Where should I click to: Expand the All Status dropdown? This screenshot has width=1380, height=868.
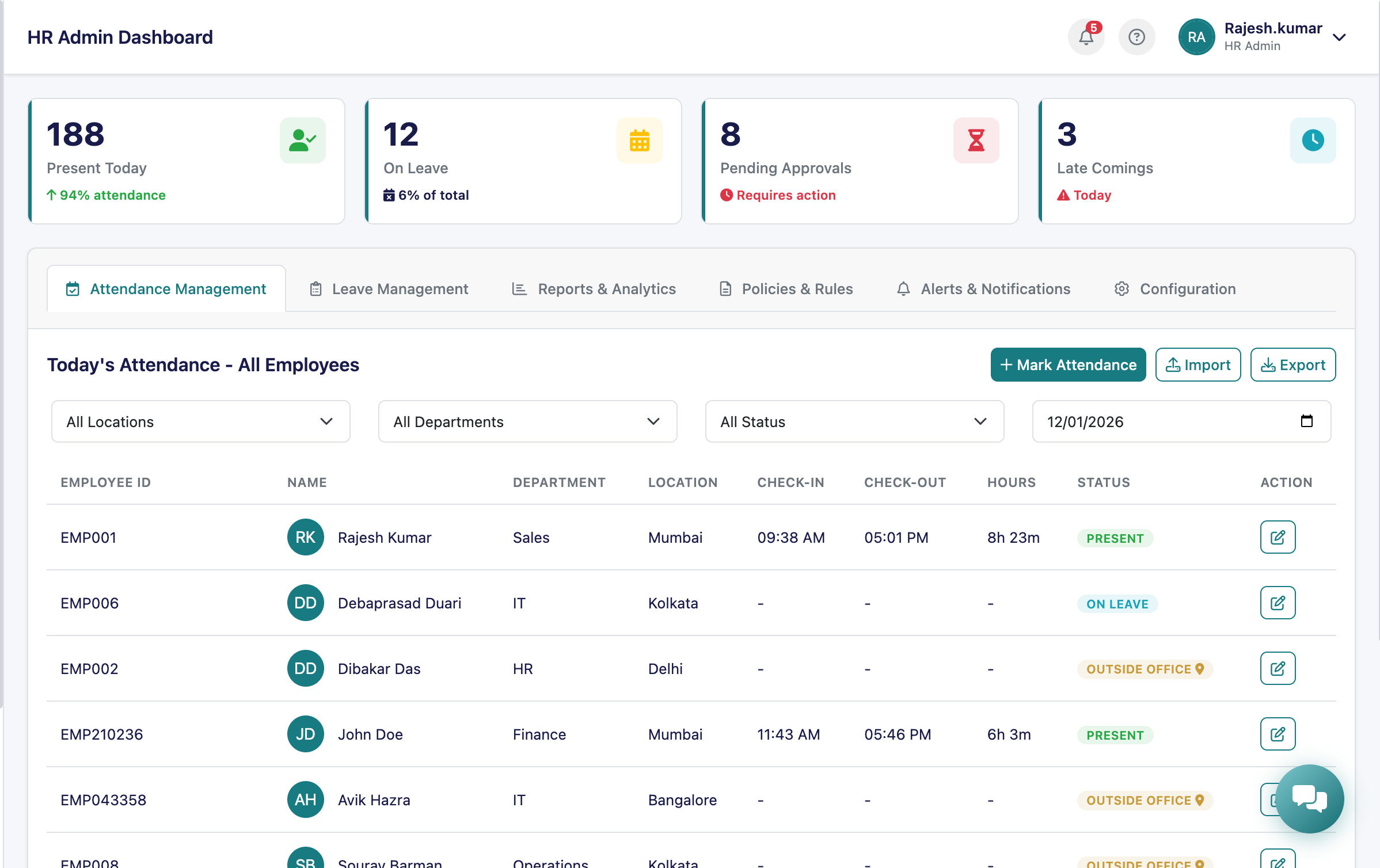tap(854, 421)
